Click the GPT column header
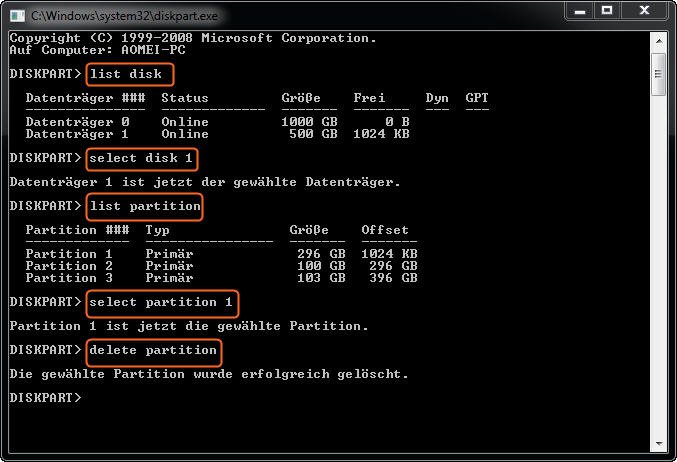Viewport: 677px width, 462px height. [477, 98]
